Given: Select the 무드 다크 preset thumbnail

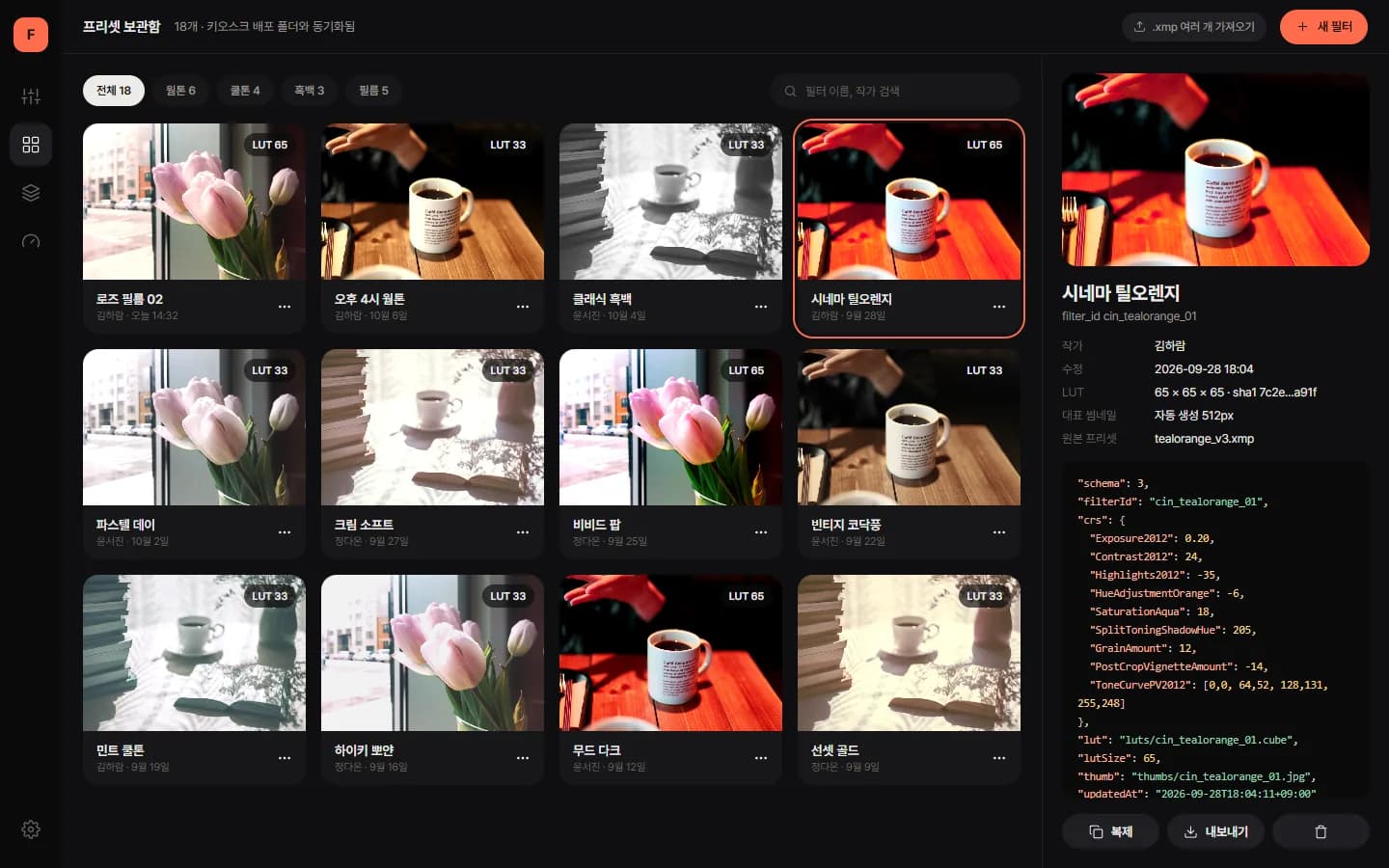Looking at the screenshot, I should click(x=670, y=653).
